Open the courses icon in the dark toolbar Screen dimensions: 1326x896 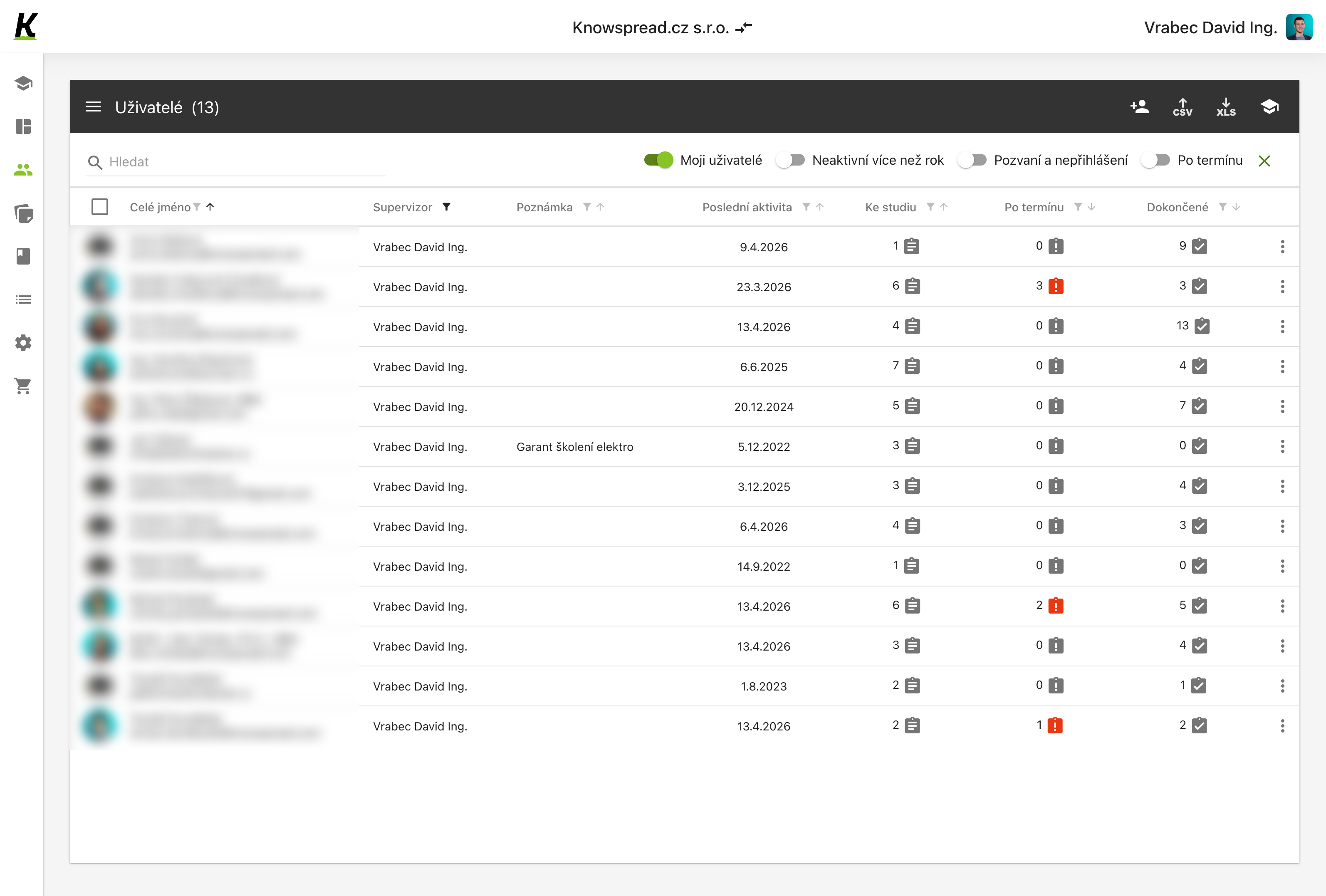(1269, 106)
